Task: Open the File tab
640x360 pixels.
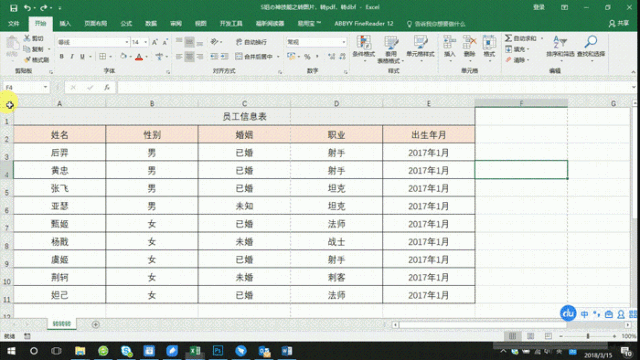Action: click(x=13, y=24)
